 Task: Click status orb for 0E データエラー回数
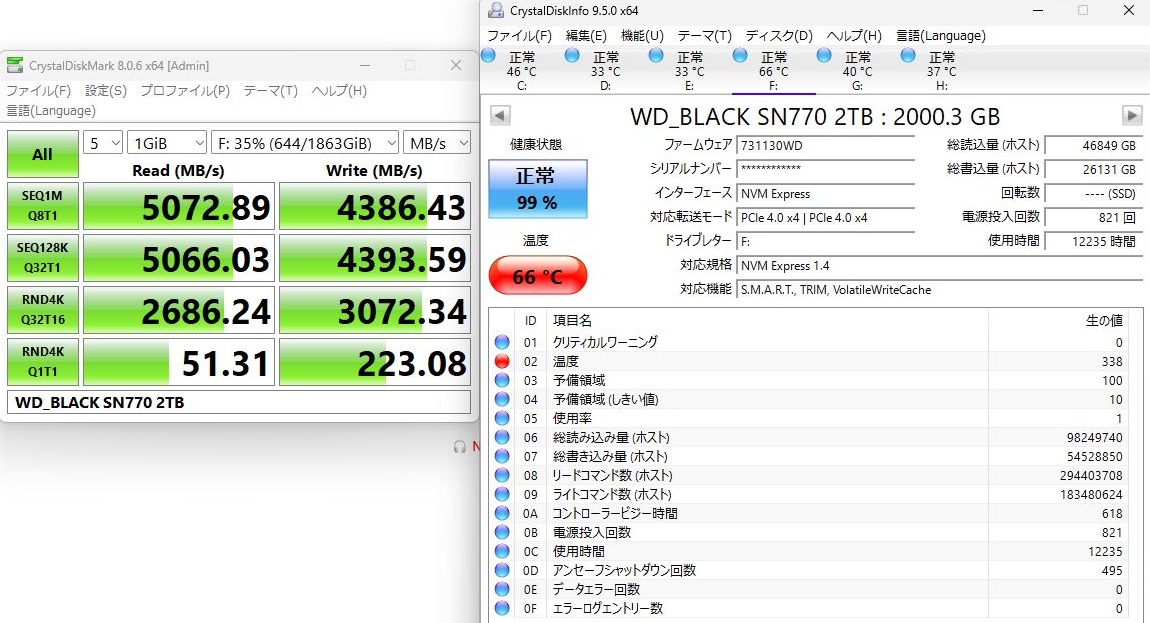click(502, 589)
